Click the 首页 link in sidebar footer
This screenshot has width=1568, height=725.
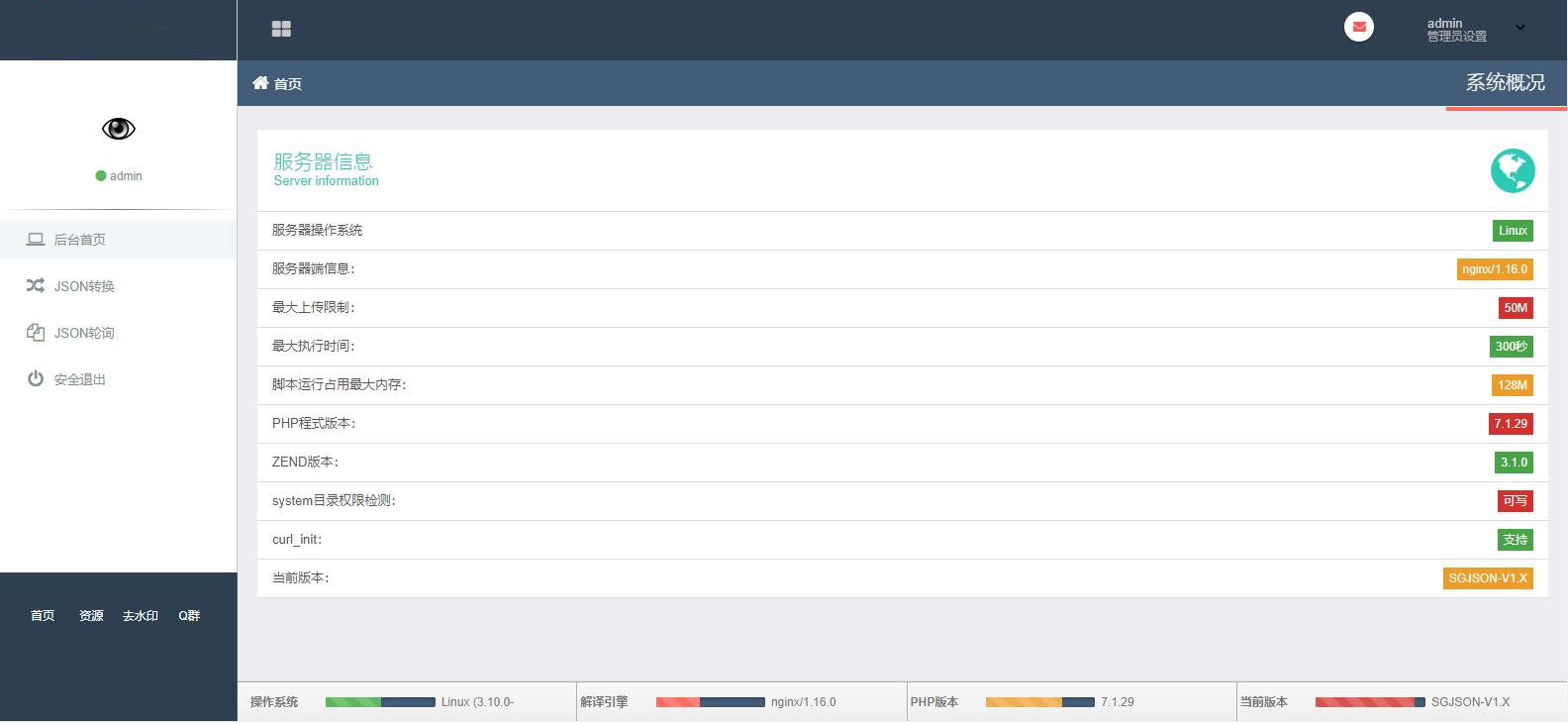click(x=43, y=616)
